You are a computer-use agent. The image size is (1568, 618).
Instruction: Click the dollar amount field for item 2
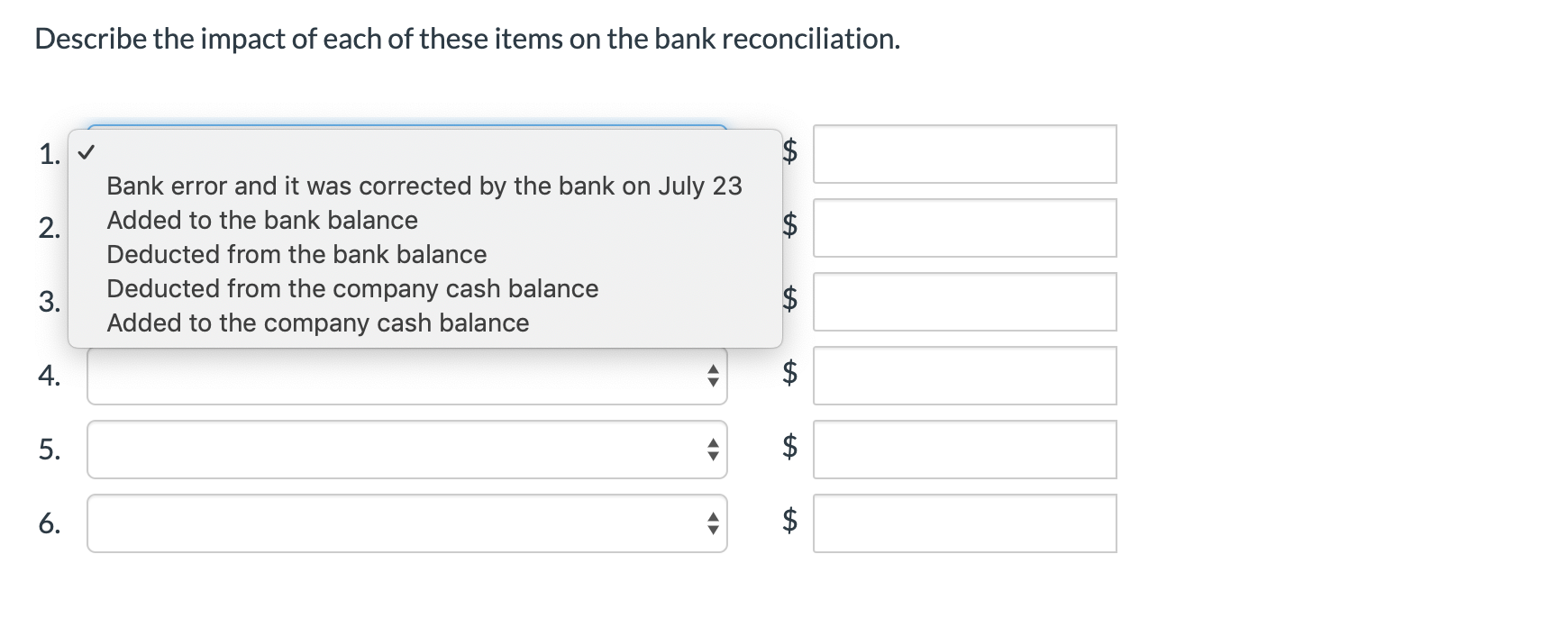(966, 227)
